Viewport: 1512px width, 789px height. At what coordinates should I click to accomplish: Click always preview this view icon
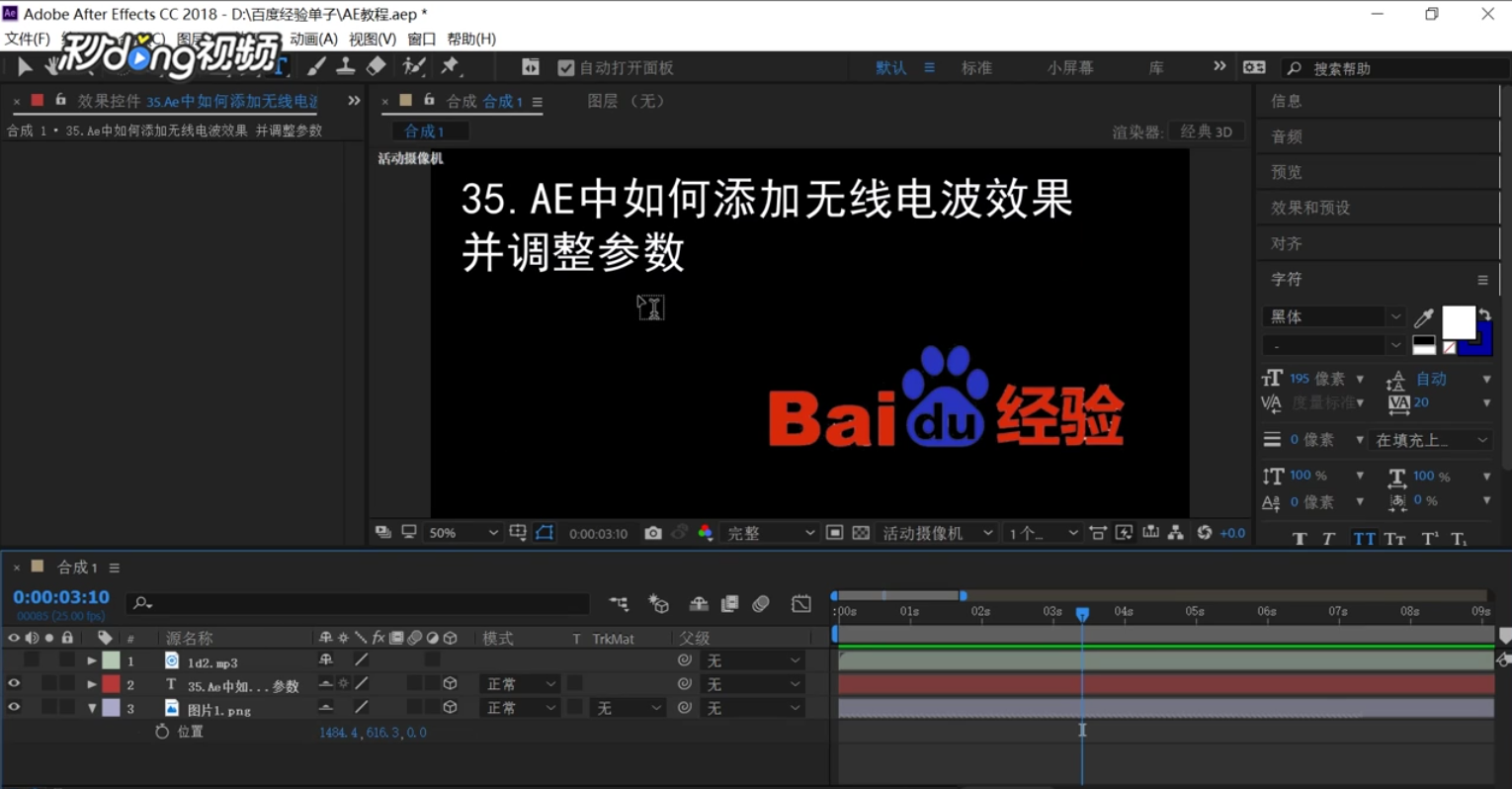pyautogui.click(x=383, y=532)
